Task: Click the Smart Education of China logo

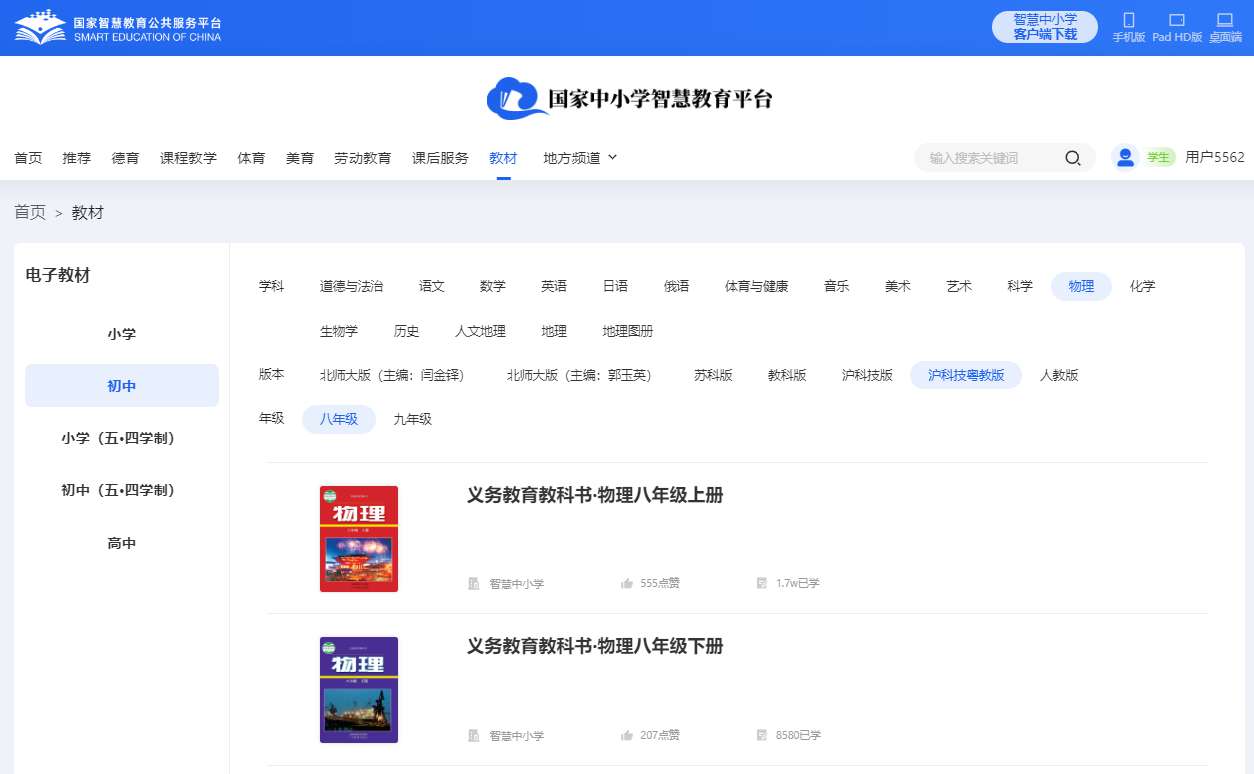Action: (x=118, y=28)
